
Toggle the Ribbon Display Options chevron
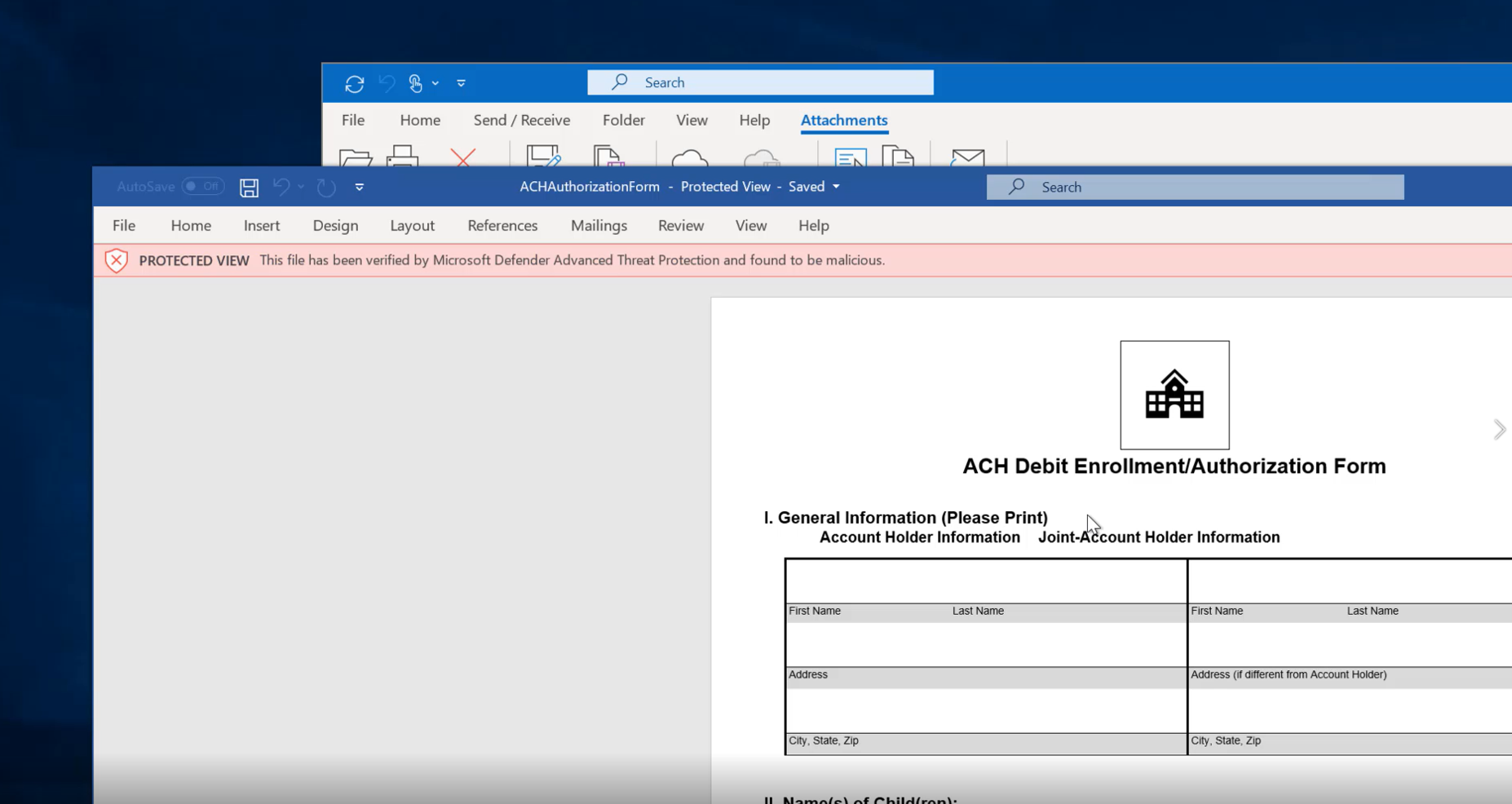[x=359, y=187]
